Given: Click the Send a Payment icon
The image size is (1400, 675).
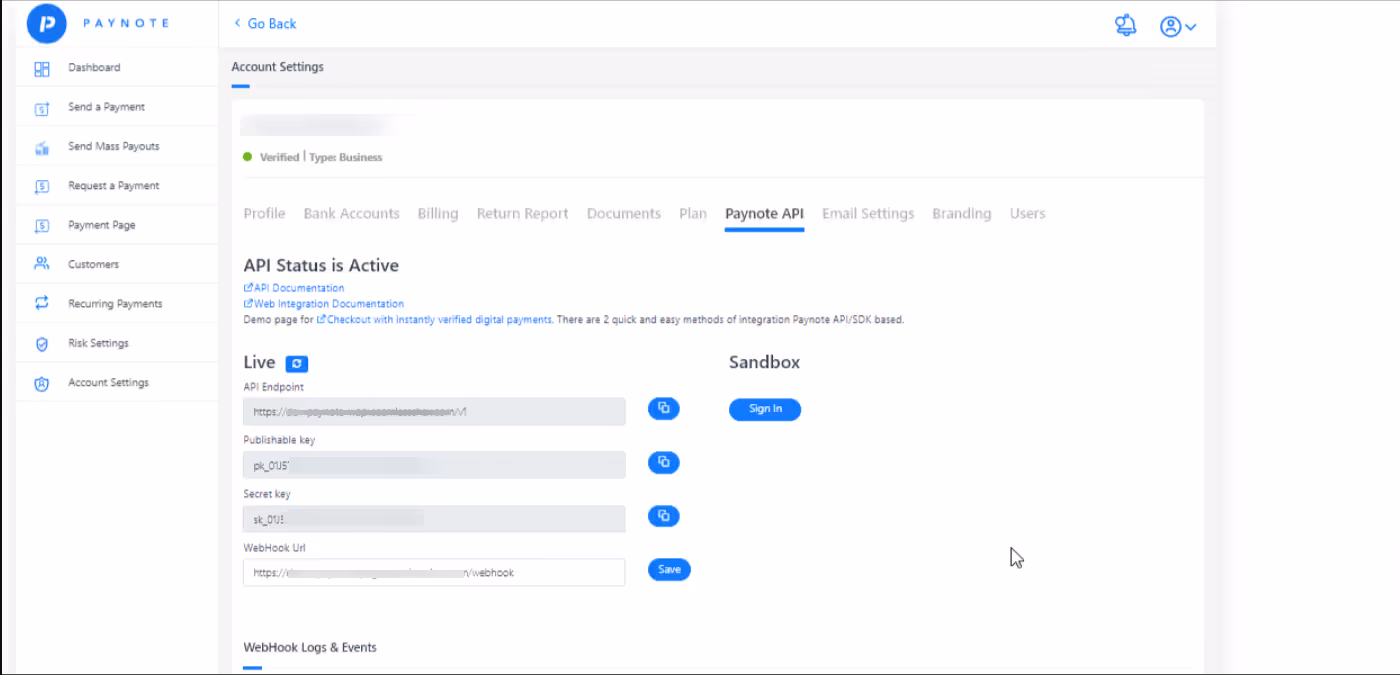Looking at the screenshot, I should 42,108.
